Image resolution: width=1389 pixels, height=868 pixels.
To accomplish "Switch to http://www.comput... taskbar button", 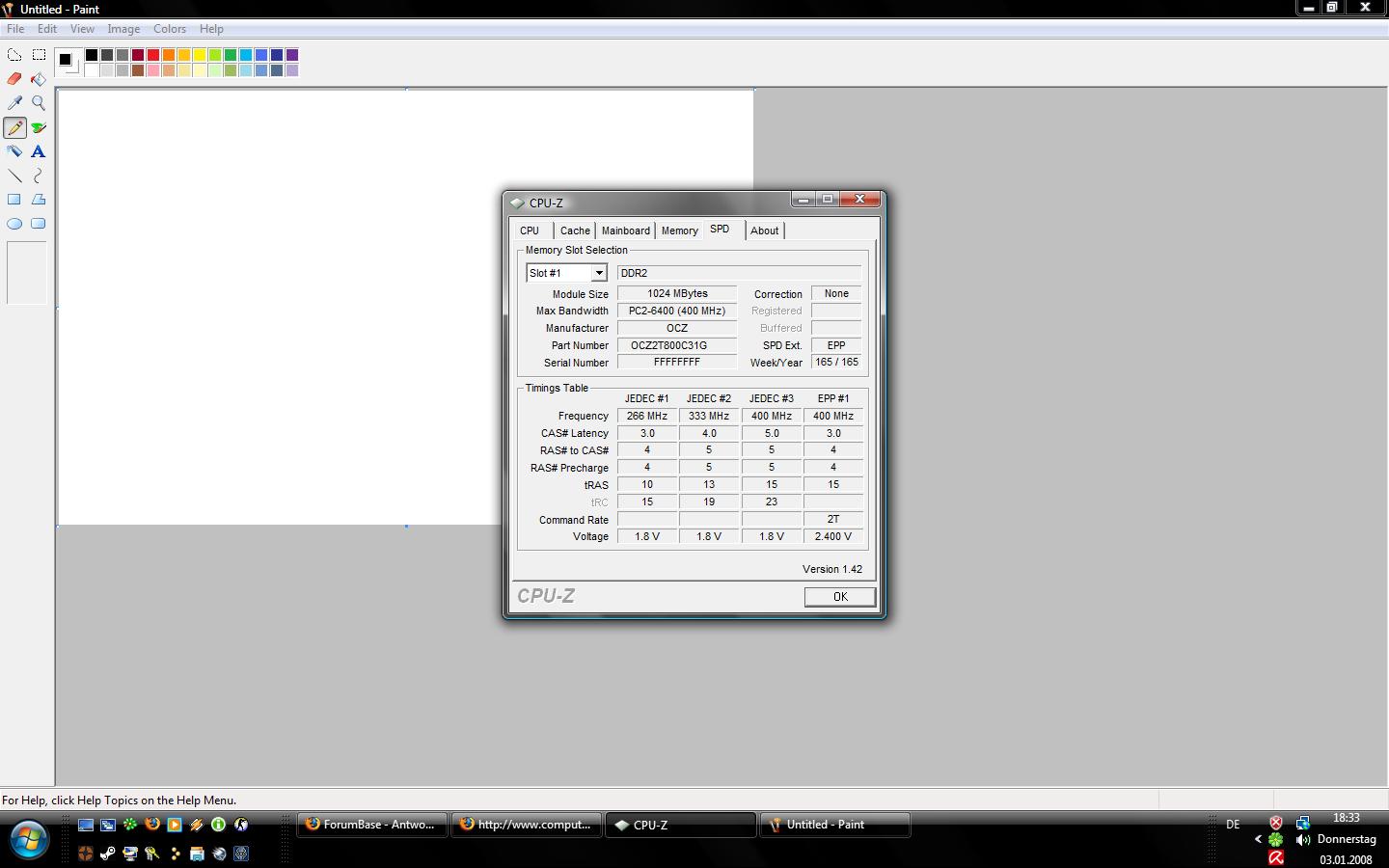I will pos(527,825).
